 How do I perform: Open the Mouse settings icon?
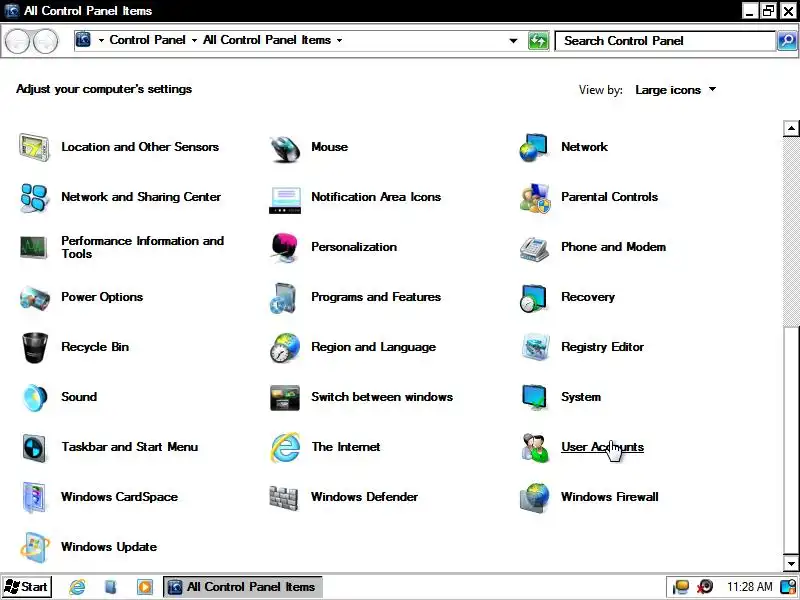pos(285,147)
